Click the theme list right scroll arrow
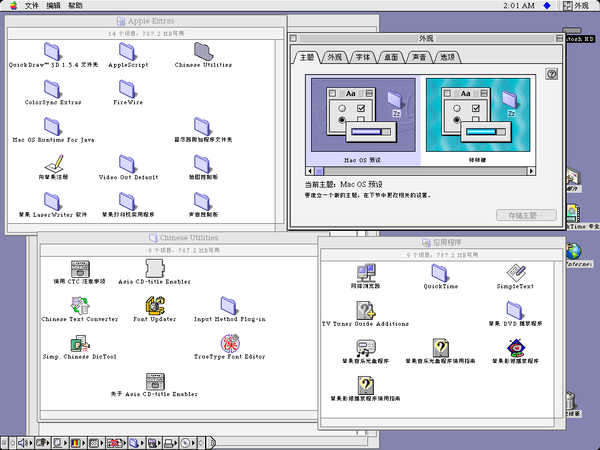Image resolution: width=600 pixels, height=450 pixels. click(531, 171)
